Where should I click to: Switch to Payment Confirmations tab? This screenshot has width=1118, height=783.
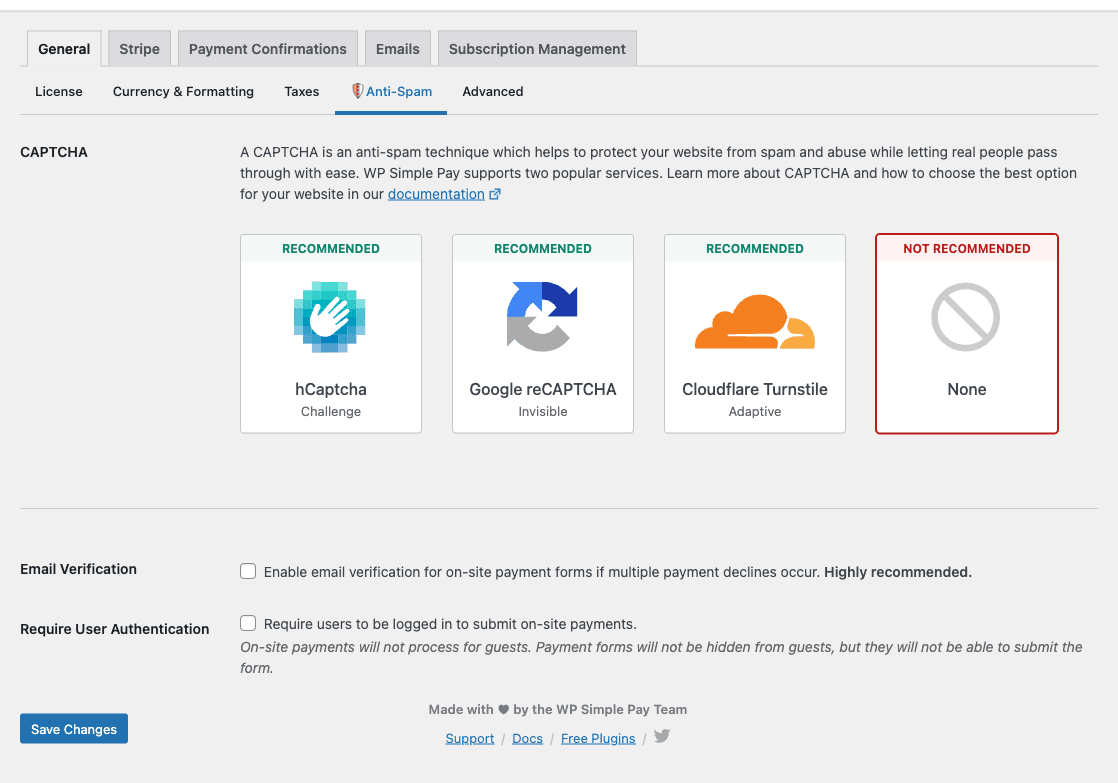tap(267, 48)
